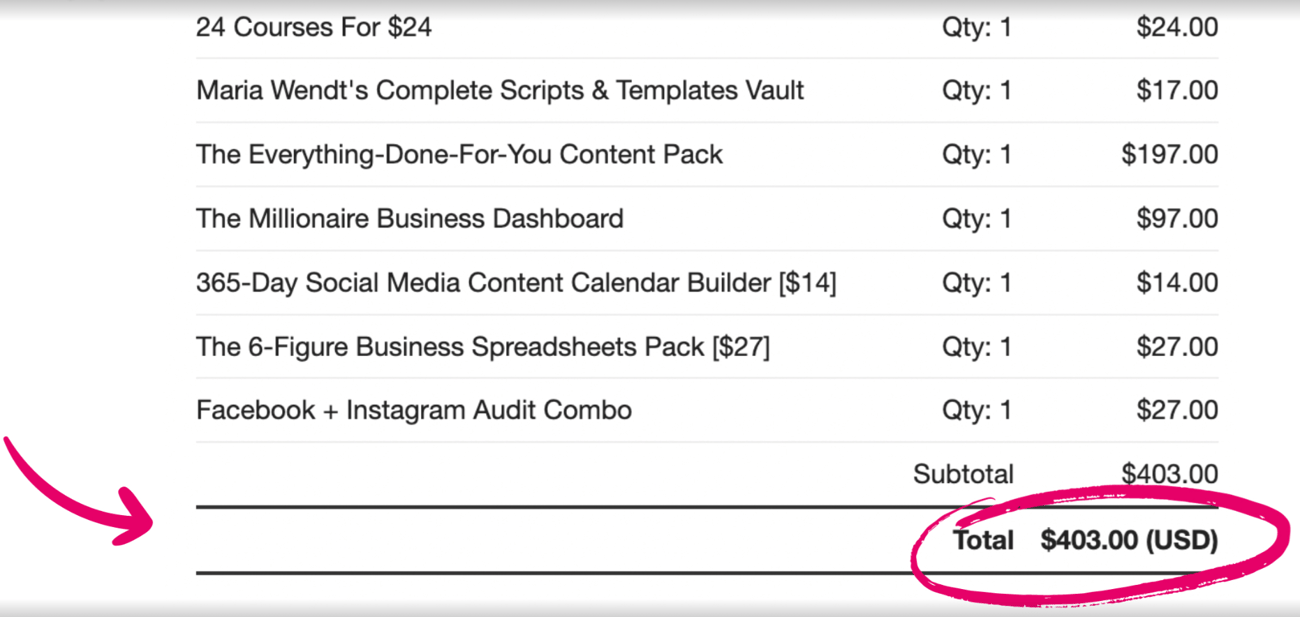Select The Millionaire Business Dashboard item

click(x=409, y=219)
